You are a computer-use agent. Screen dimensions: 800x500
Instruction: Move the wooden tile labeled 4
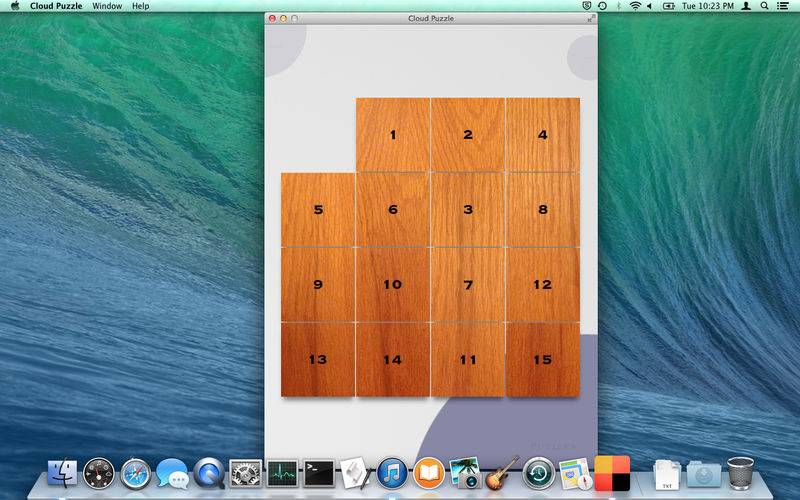pyautogui.click(x=543, y=135)
